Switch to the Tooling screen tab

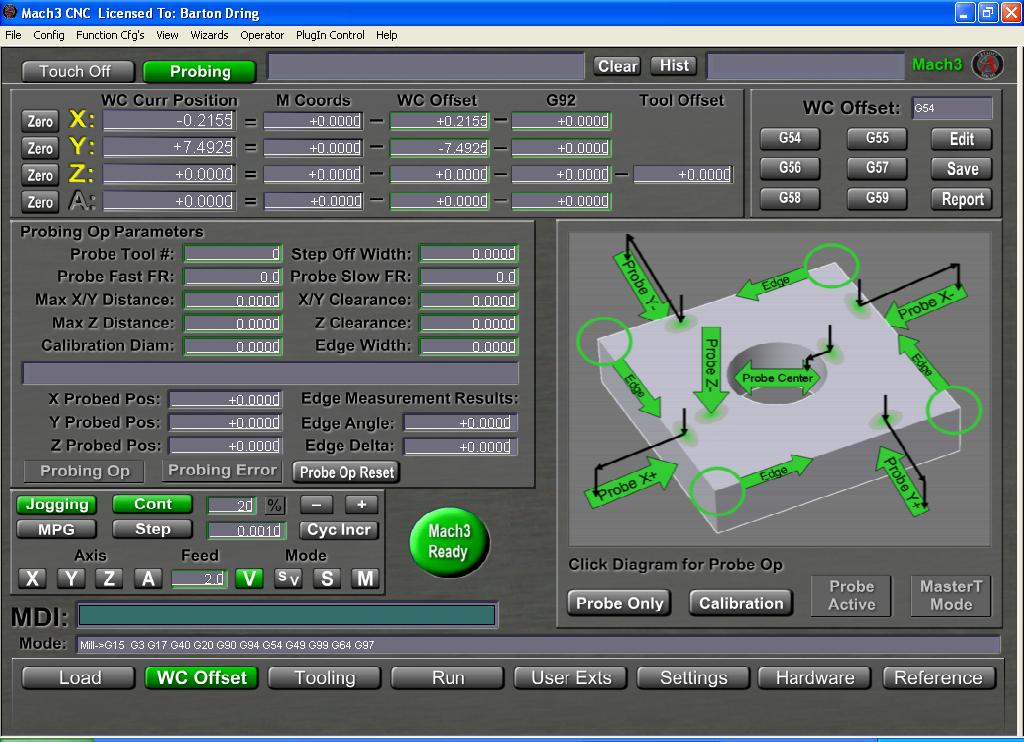324,678
